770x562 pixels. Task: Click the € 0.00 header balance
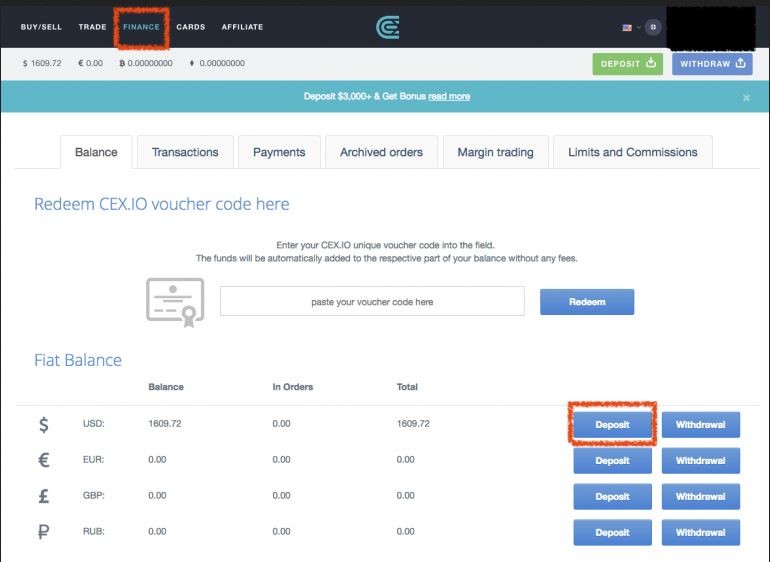pos(90,63)
